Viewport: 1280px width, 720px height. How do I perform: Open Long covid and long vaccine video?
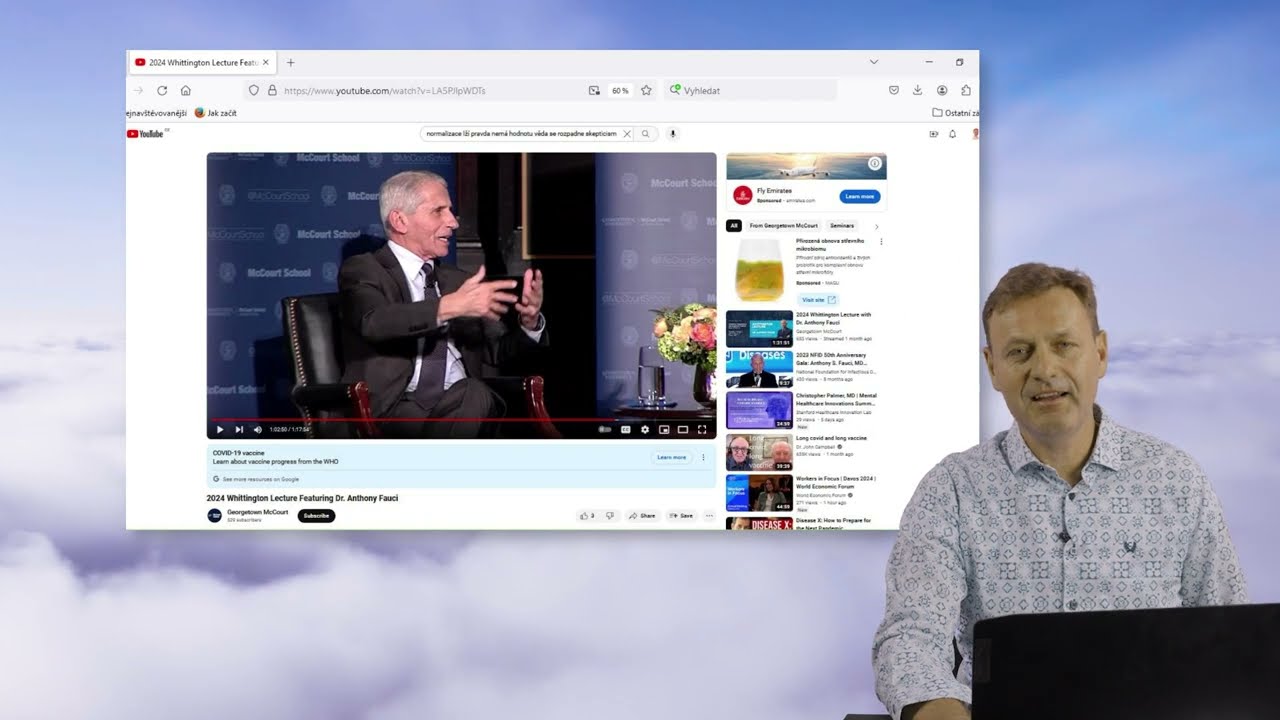(x=759, y=452)
